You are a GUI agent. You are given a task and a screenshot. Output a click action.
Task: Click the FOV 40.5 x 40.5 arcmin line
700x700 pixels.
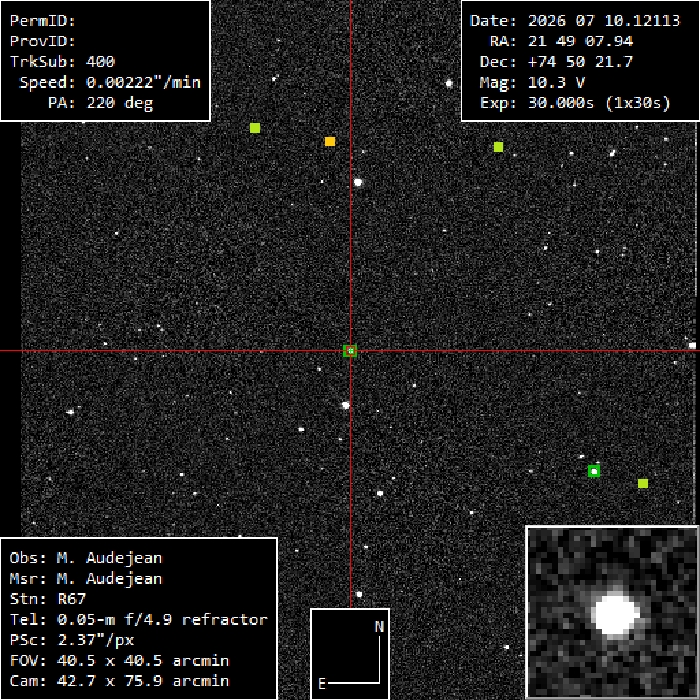[119, 660]
